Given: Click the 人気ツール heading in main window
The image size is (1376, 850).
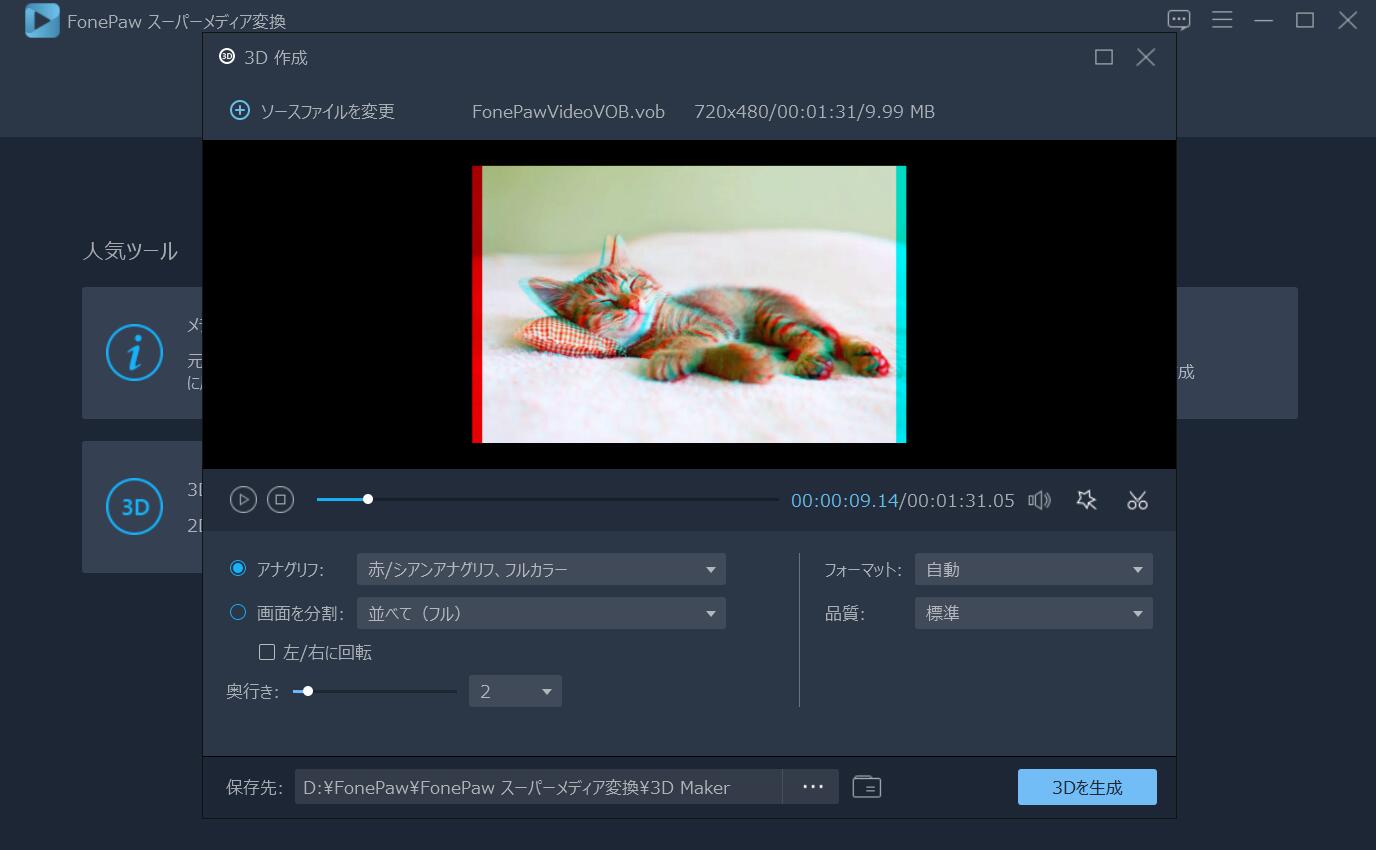Looking at the screenshot, I should tap(130, 251).
